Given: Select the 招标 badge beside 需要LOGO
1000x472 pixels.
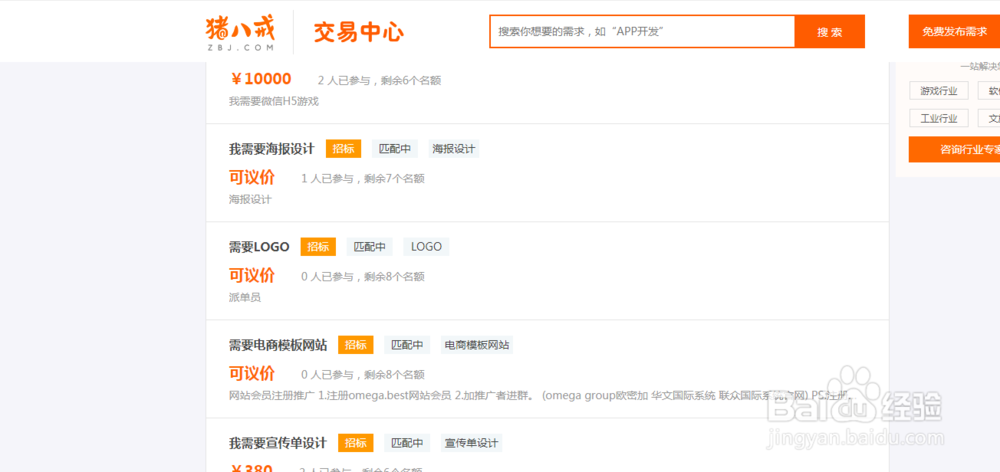Looking at the screenshot, I should click(318, 247).
